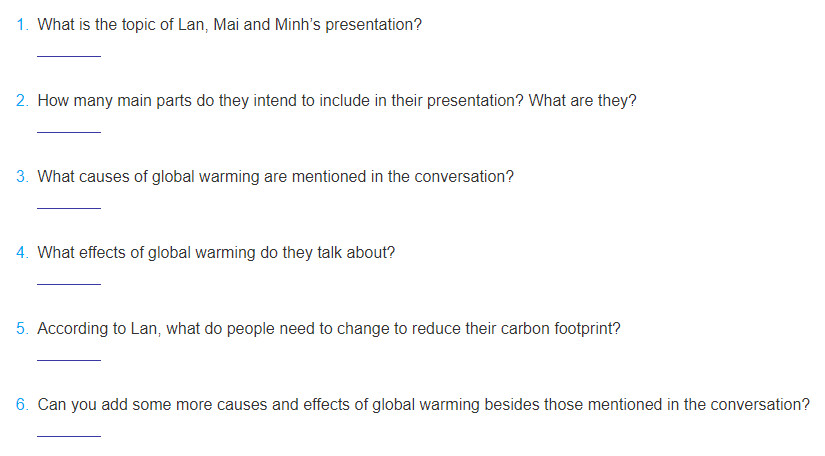Viewport: 825px width, 456px height.
Task: Click the answer blank under question 1
Action: 69,53
